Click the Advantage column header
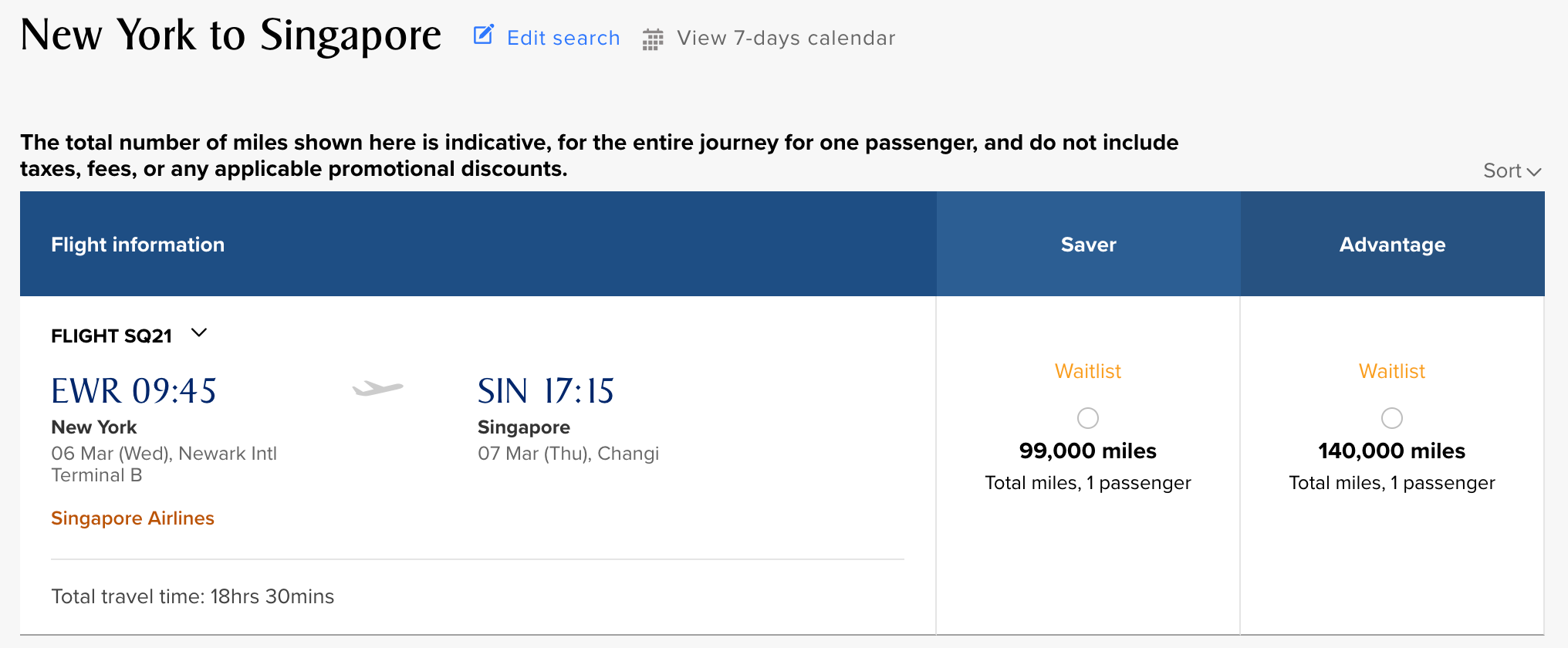This screenshot has width=1568, height=648. (1392, 245)
